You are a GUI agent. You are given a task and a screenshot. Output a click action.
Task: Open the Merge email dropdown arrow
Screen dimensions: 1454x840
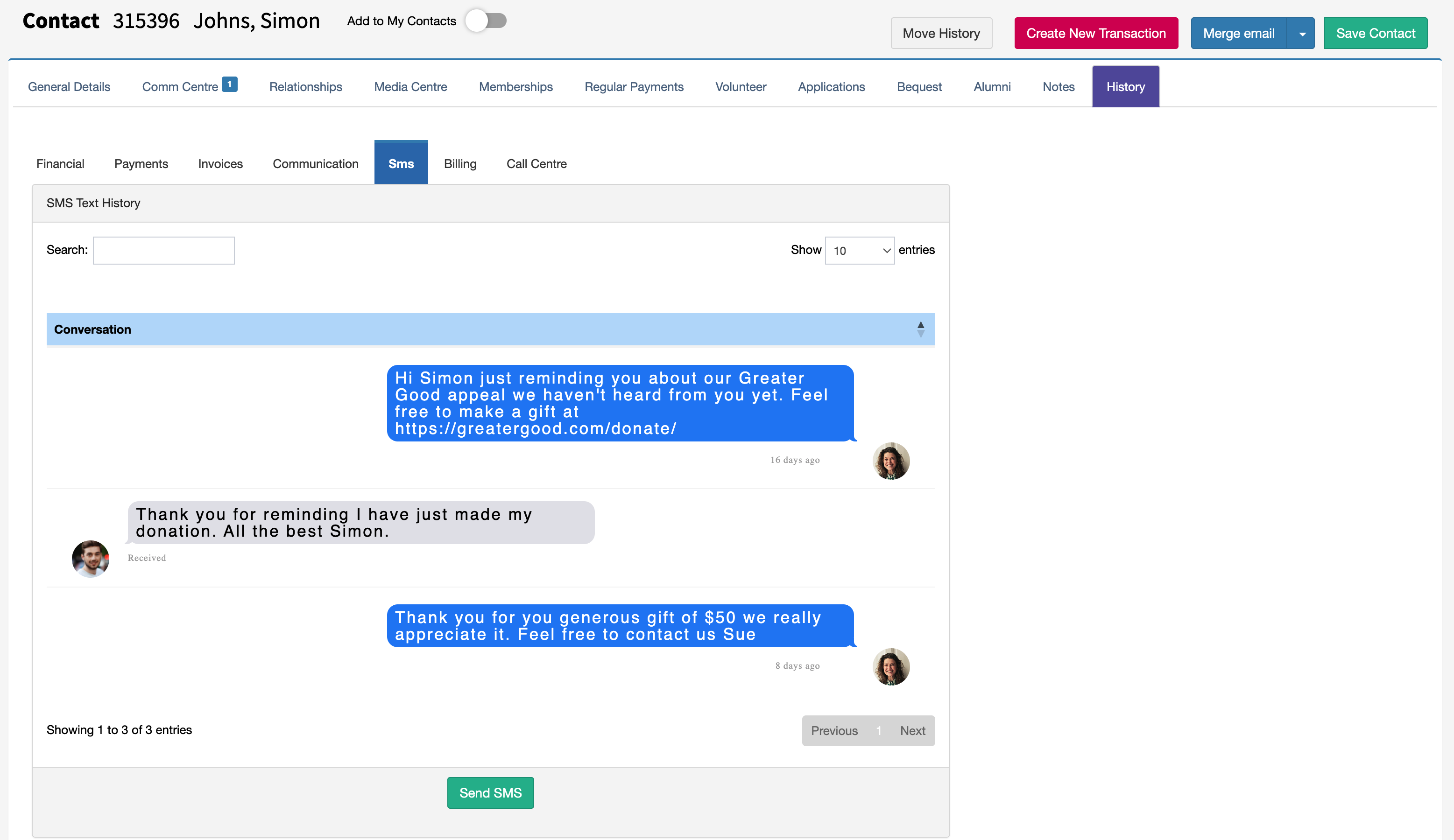1302,34
